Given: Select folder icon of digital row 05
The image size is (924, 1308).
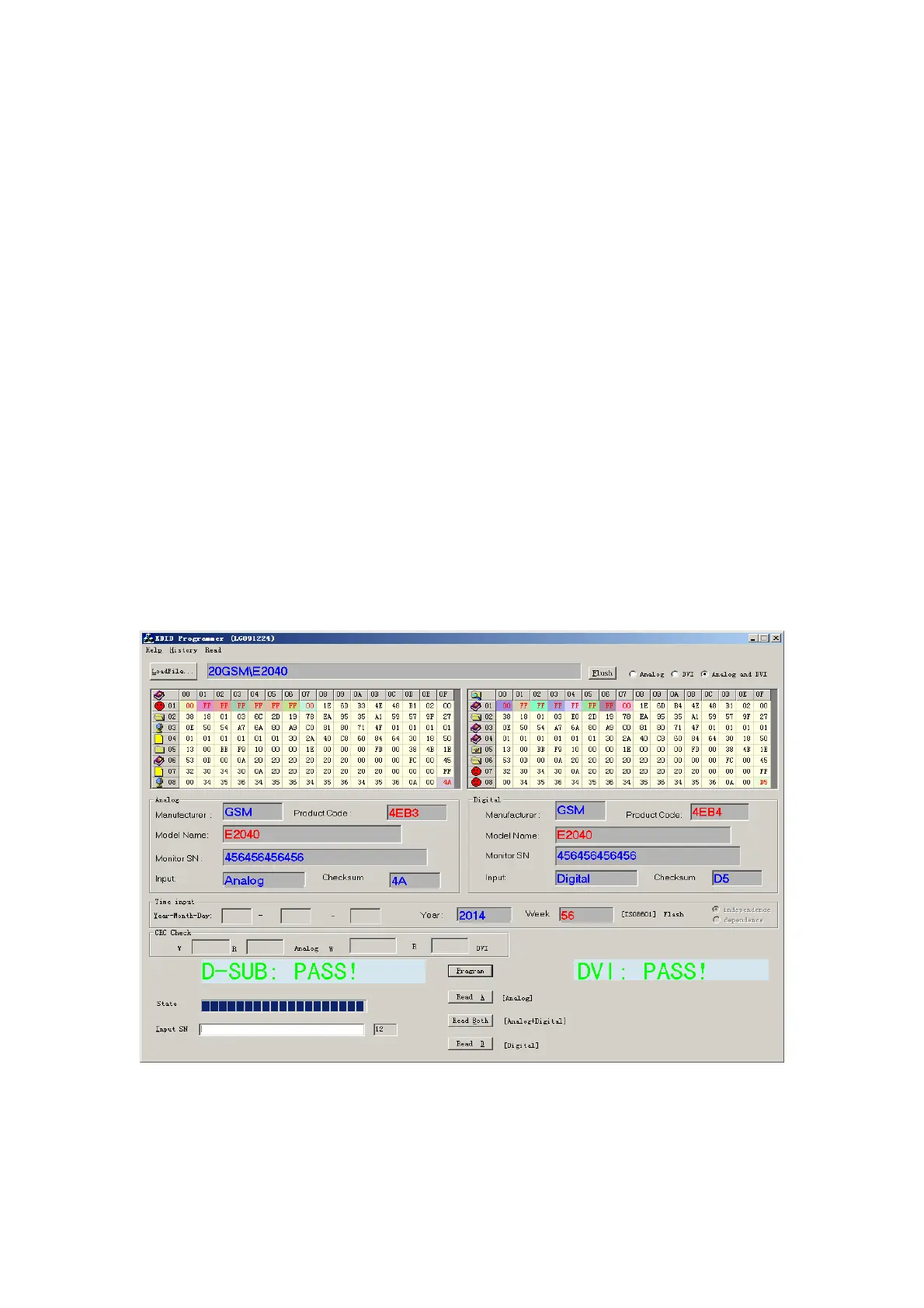Looking at the screenshot, I should pyautogui.click(x=476, y=750).
